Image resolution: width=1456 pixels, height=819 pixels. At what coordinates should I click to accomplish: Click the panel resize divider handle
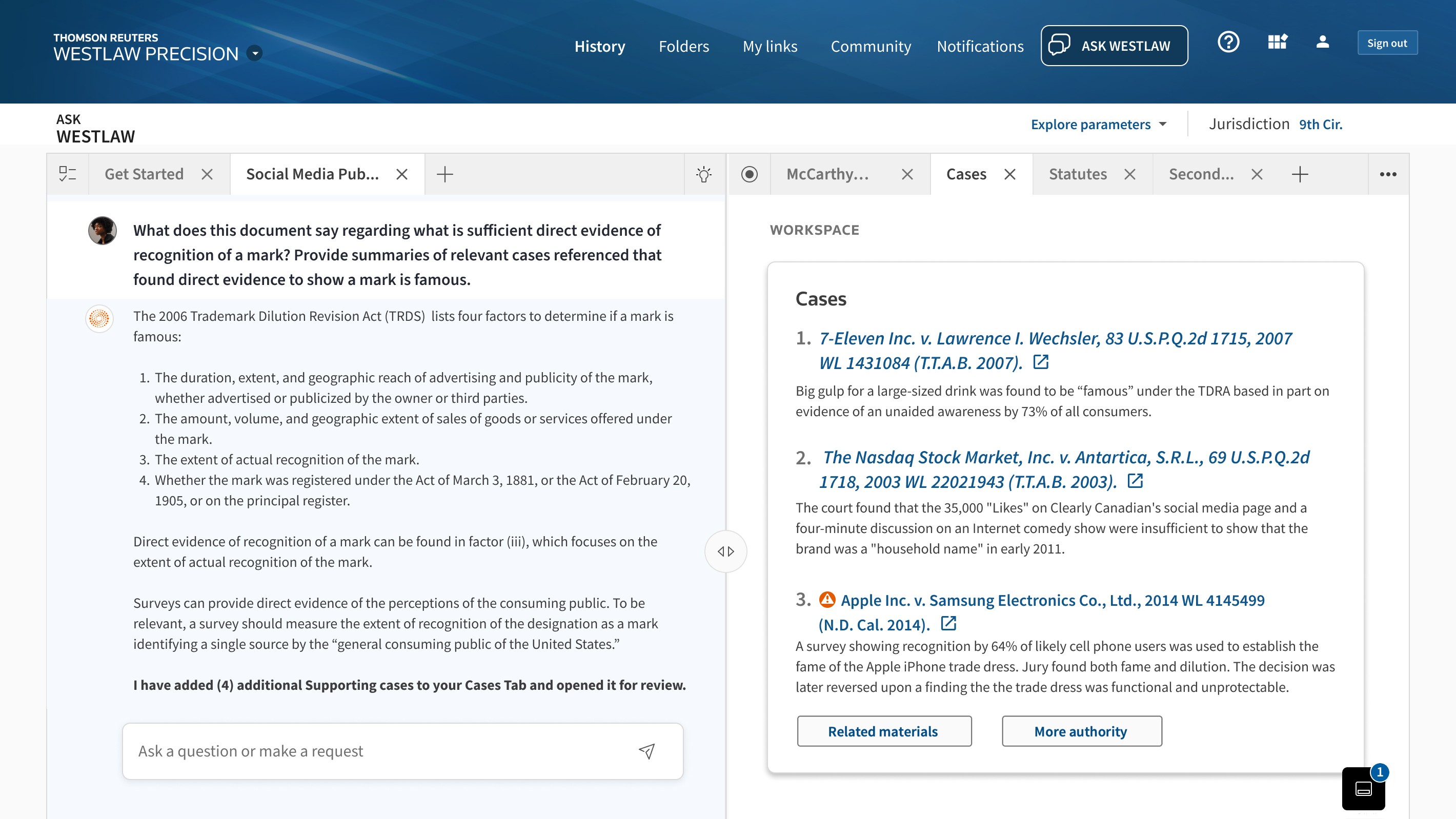[x=726, y=551]
